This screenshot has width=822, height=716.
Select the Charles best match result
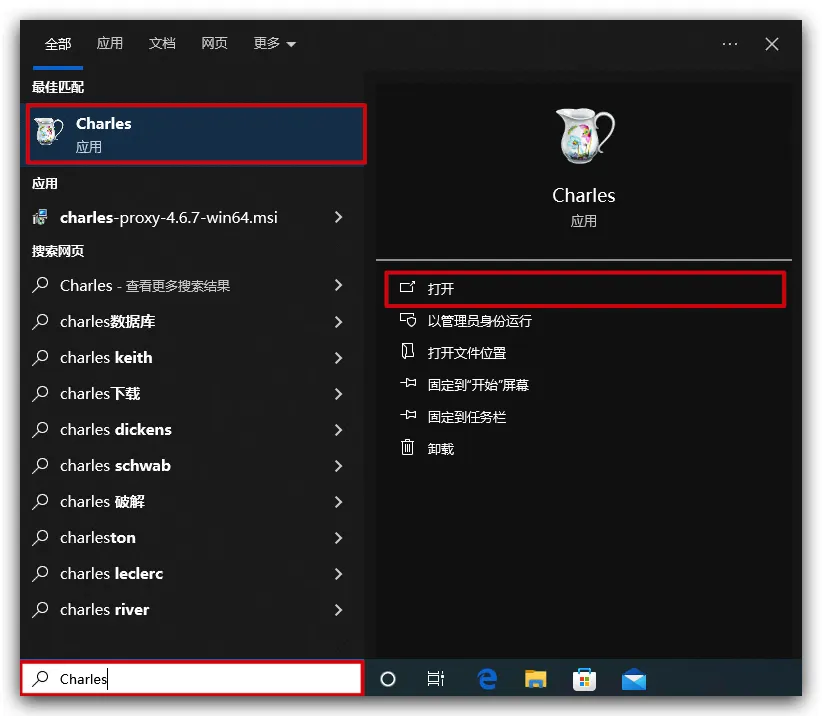196,134
